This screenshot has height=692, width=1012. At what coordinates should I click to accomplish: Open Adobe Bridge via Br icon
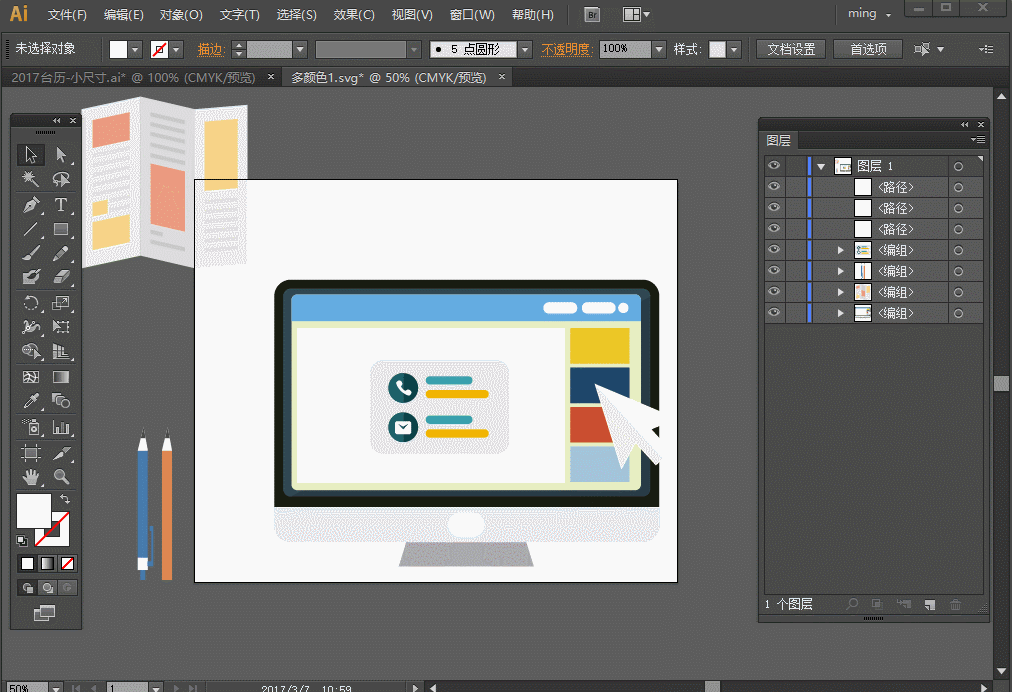click(592, 14)
